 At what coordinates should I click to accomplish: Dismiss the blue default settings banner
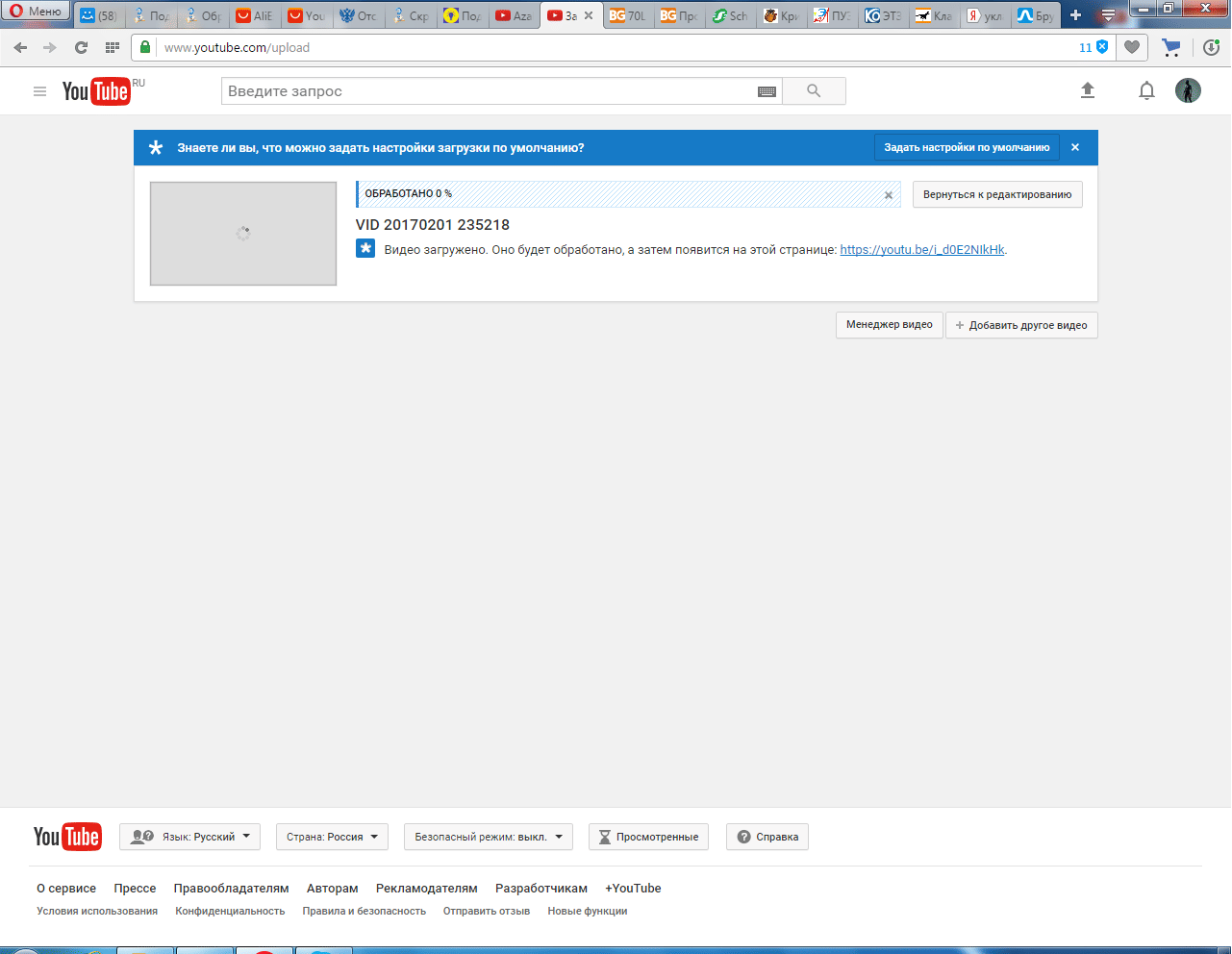pyautogui.click(x=1075, y=147)
